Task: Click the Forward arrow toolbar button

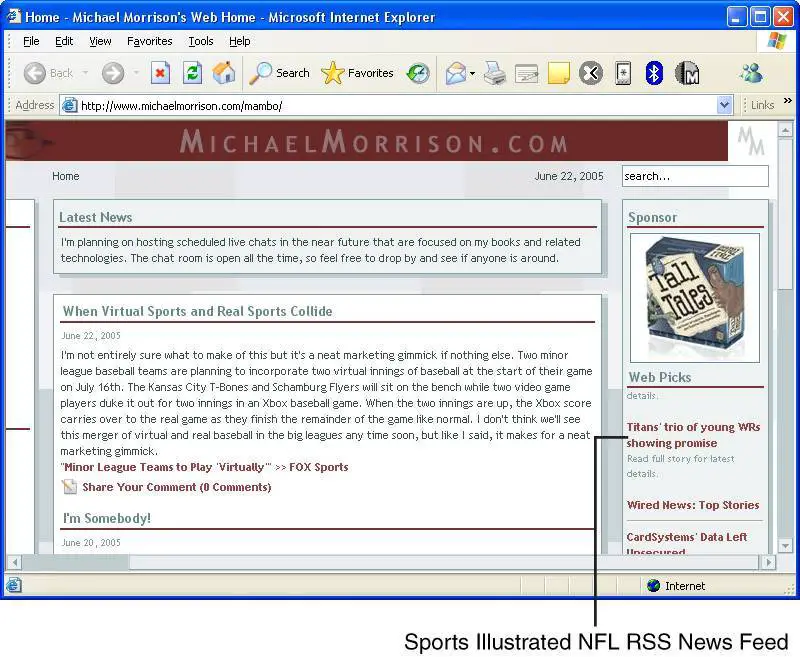Action: pyautogui.click(x=113, y=73)
